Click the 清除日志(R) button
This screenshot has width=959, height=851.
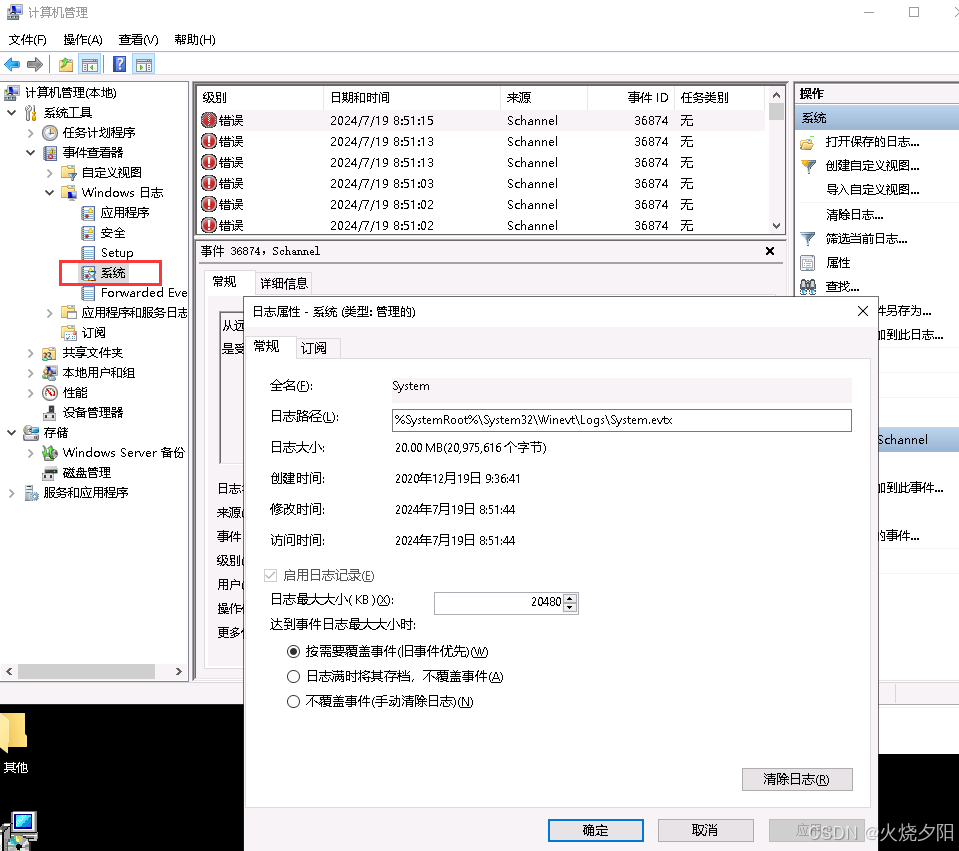pos(797,779)
